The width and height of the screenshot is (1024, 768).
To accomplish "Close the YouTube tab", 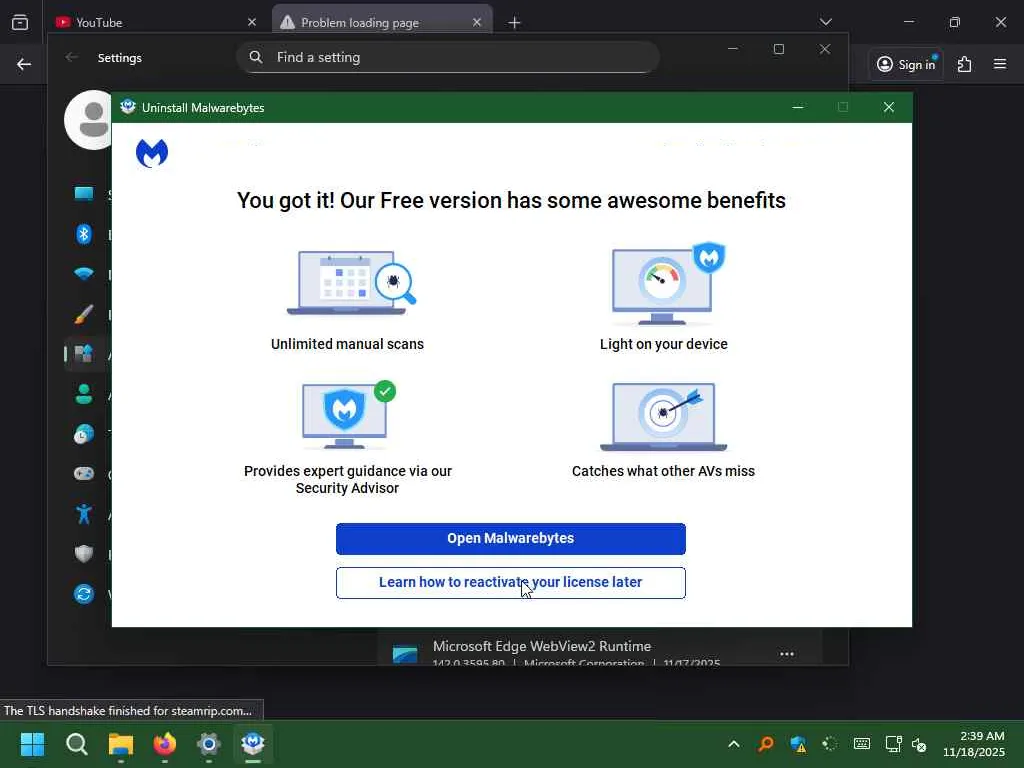I will pyautogui.click(x=252, y=22).
